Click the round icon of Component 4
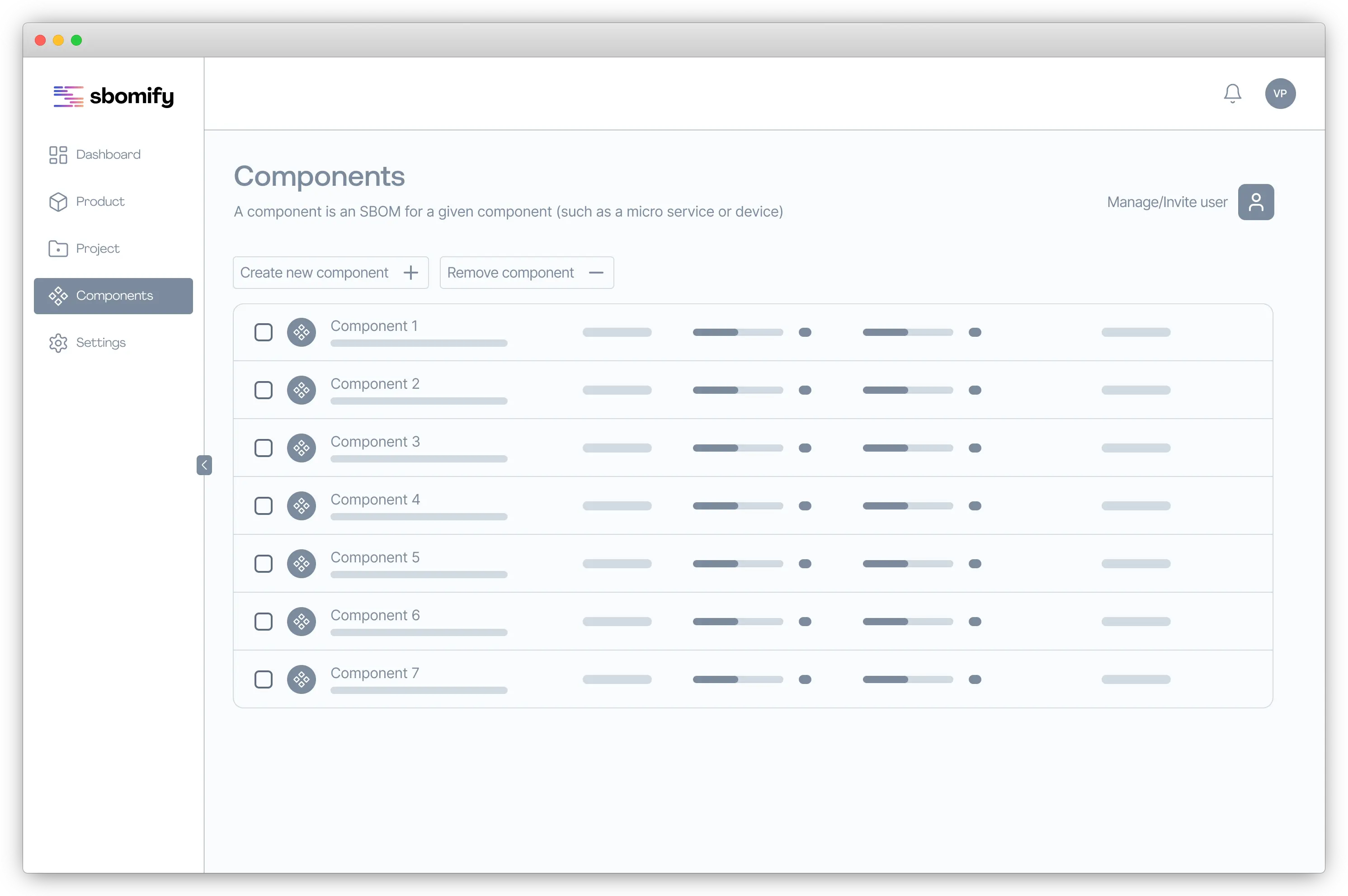1348x896 pixels. [x=301, y=506]
